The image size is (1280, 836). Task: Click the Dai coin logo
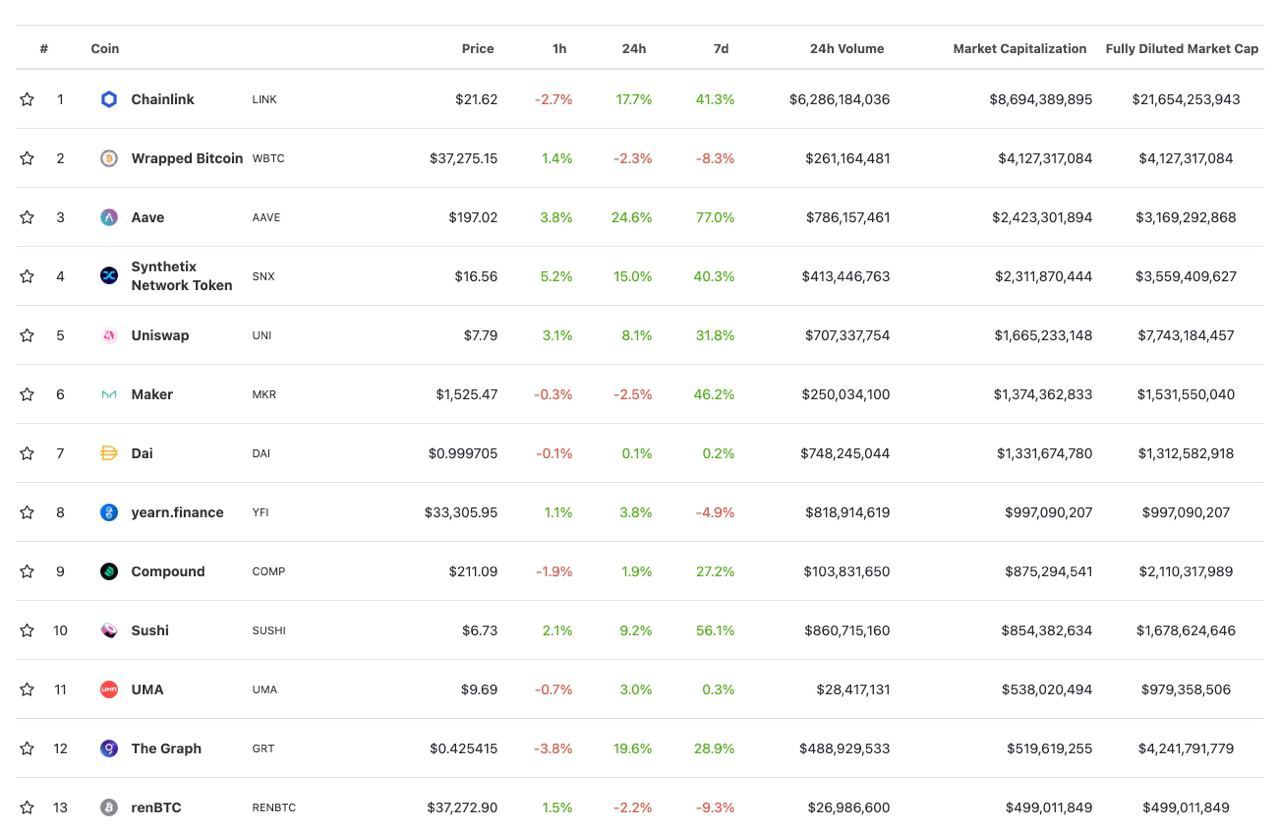[x=109, y=453]
